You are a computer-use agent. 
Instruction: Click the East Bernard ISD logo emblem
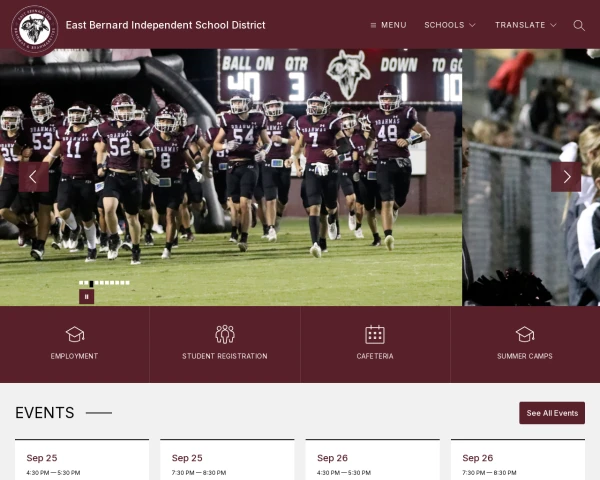pyautogui.click(x=34, y=28)
